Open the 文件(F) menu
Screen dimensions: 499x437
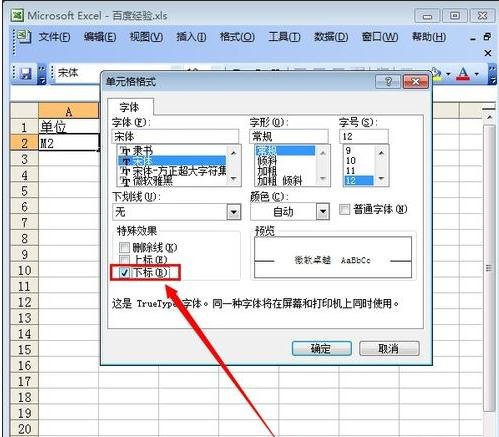tap(54, 37)
